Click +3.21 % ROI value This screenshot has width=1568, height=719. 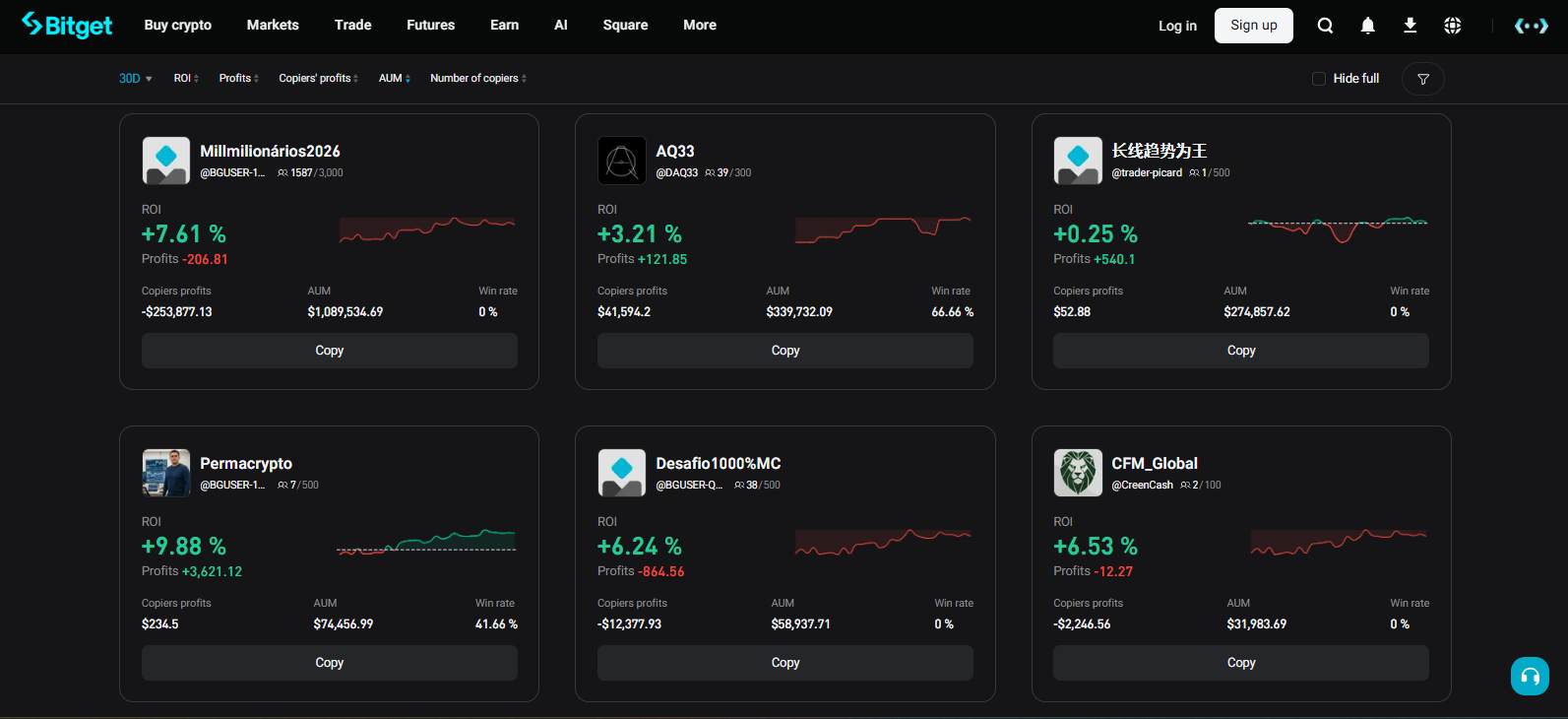pyautogui.click(x=640, y=233)
